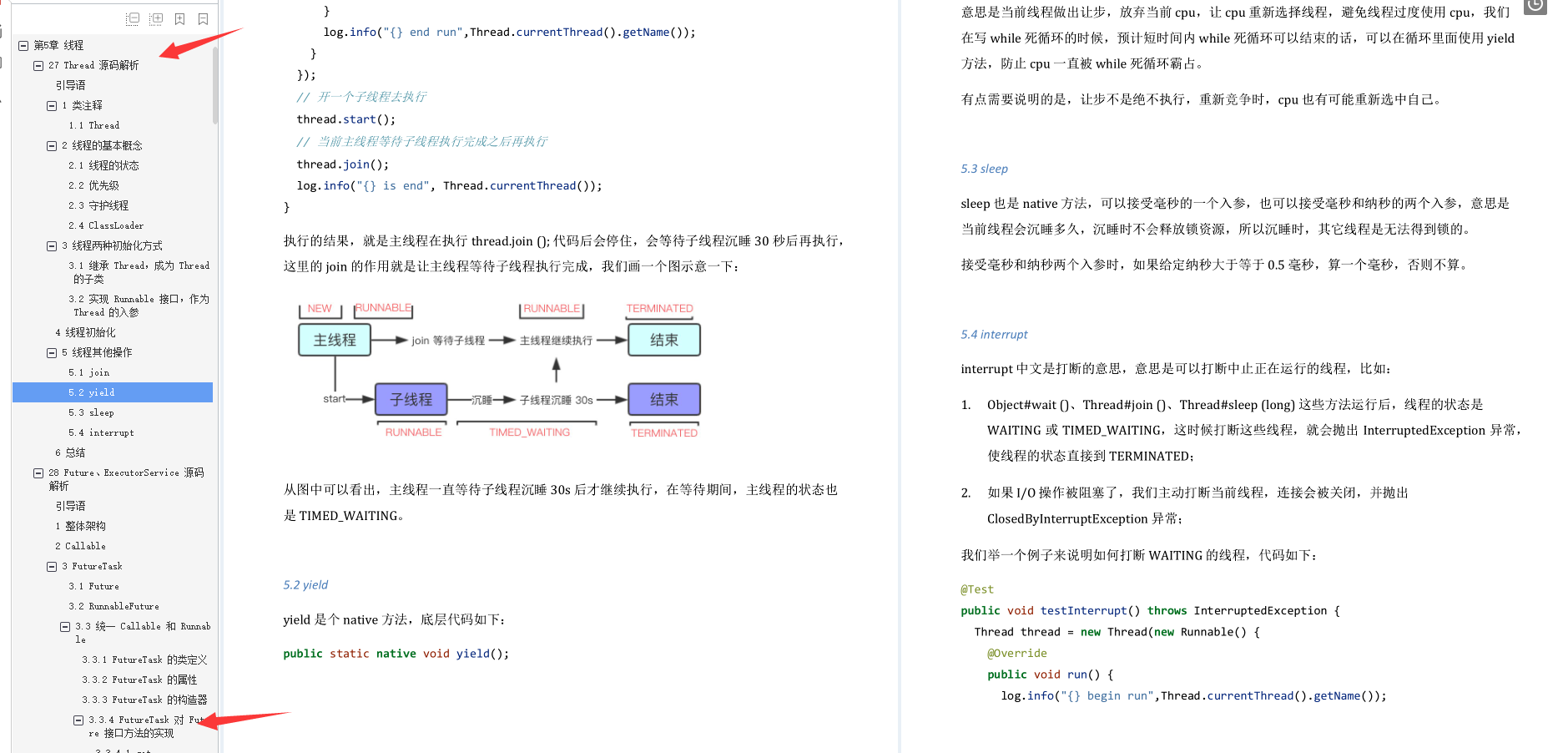Image resolution: width=1568 pixels, height=753 pixels.
Task: Collapse the 28 Future、ExecutorService node
Action: click(38, 473)
